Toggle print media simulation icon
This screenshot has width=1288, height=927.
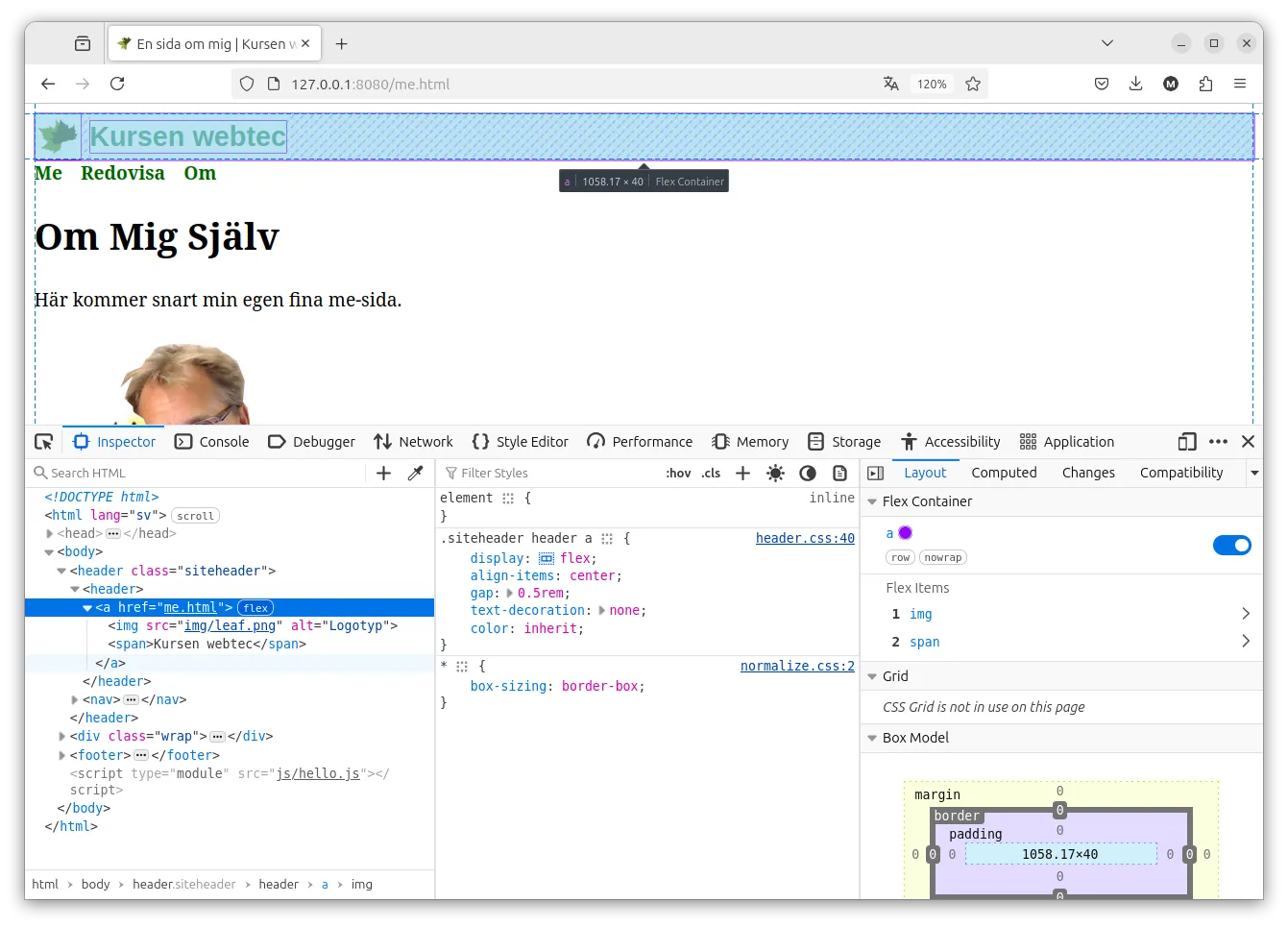coord(839,473)
